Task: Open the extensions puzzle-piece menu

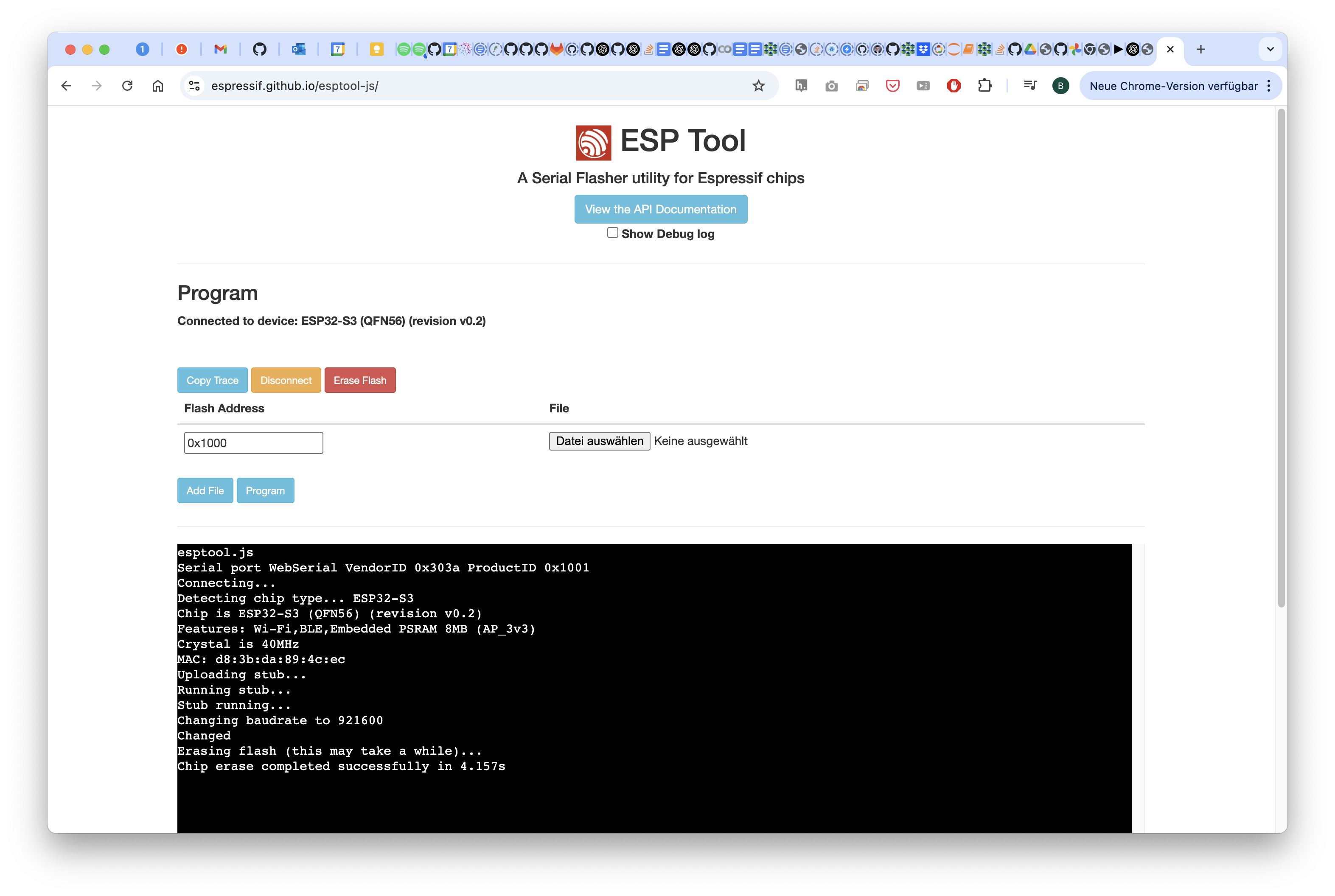Action: pos(984,86)
